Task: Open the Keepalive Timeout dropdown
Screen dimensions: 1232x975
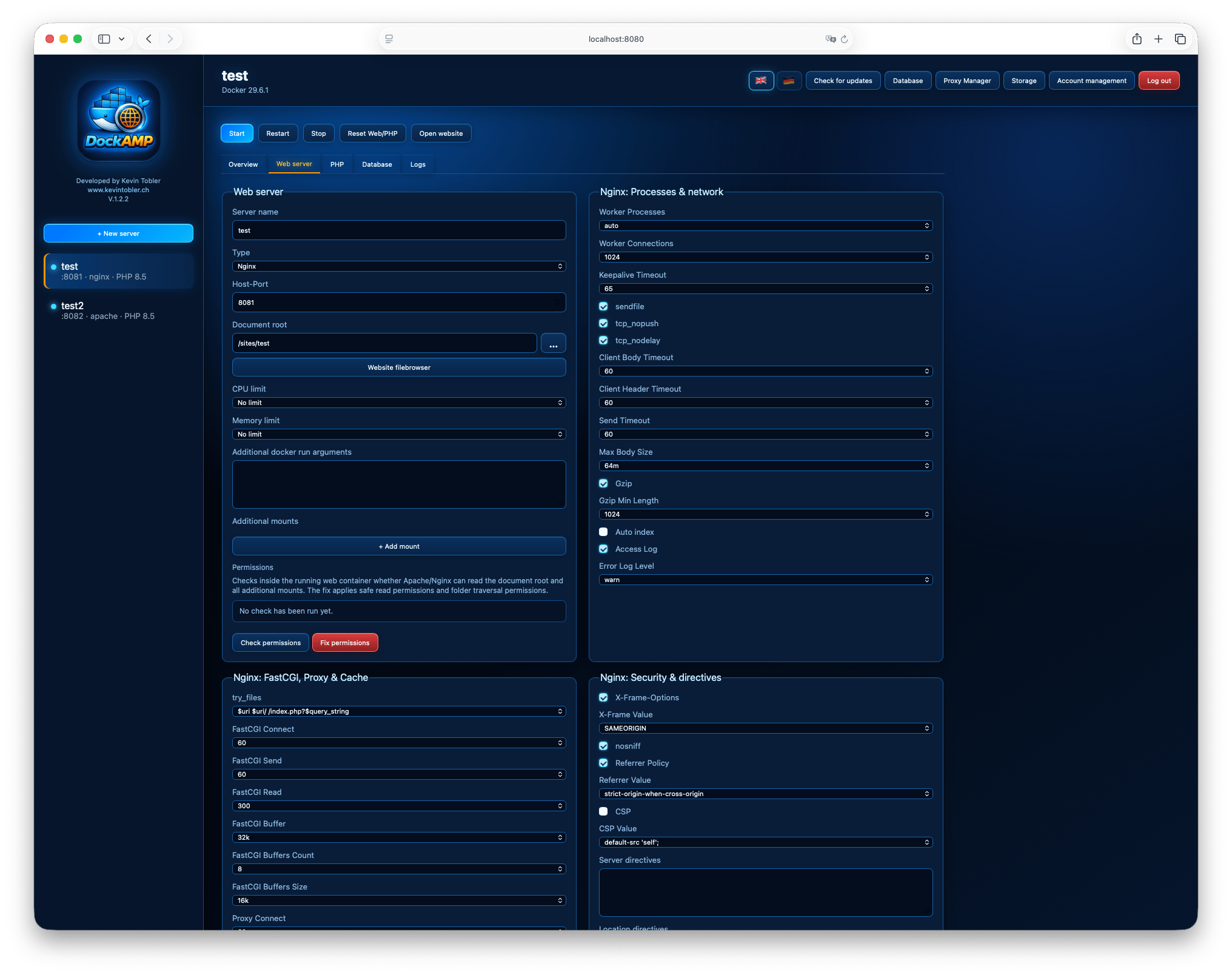Action: 766,289
